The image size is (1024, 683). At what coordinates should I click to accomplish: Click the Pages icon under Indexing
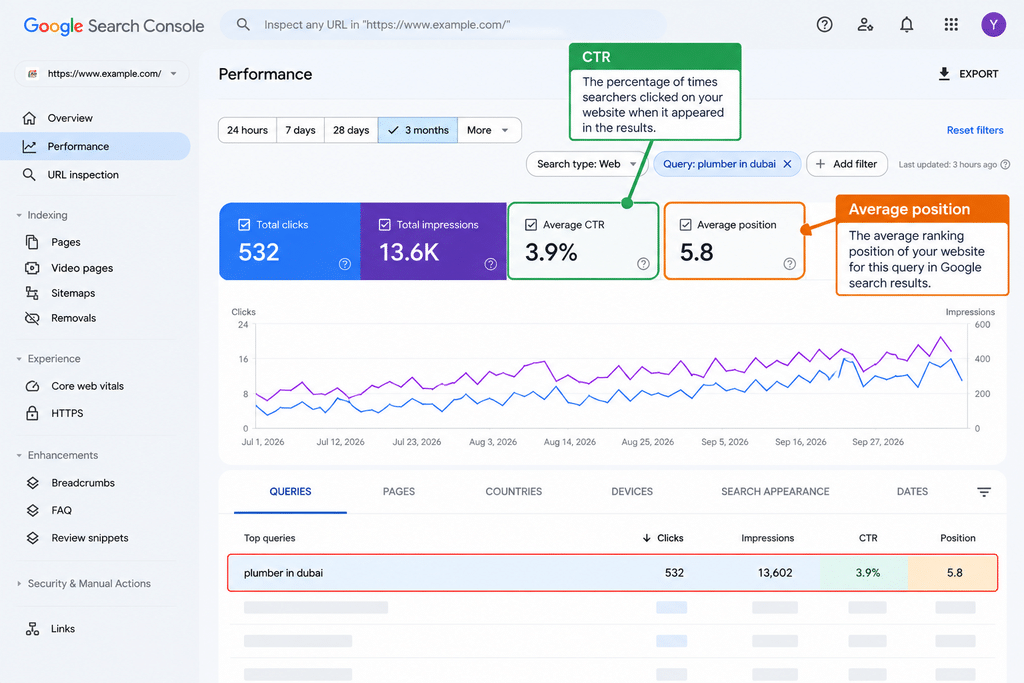[32, 242]
